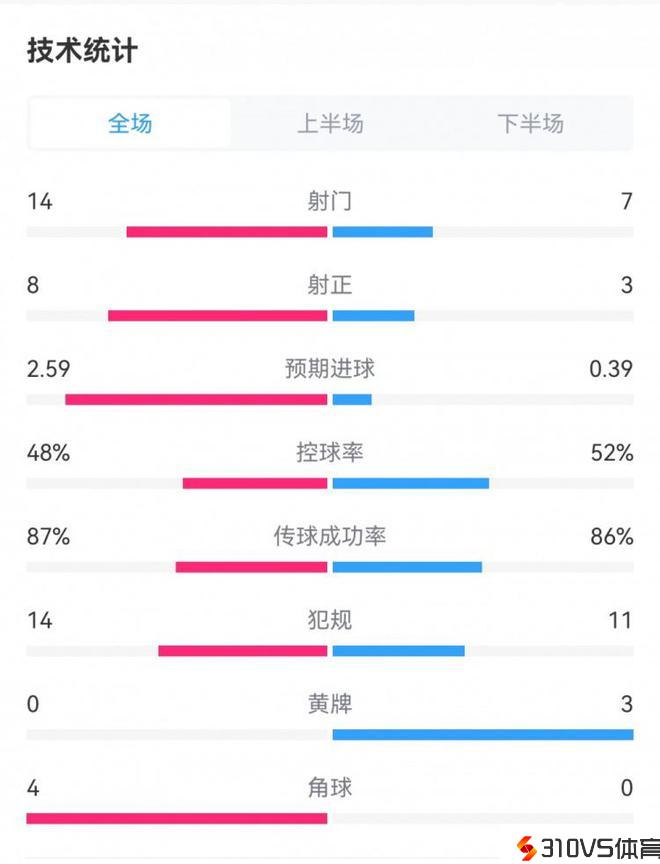Viewport: 660px width, 864px height.
Task: Click the 射门 stat label
Action: pyautogui.click(x=330, y=202)
